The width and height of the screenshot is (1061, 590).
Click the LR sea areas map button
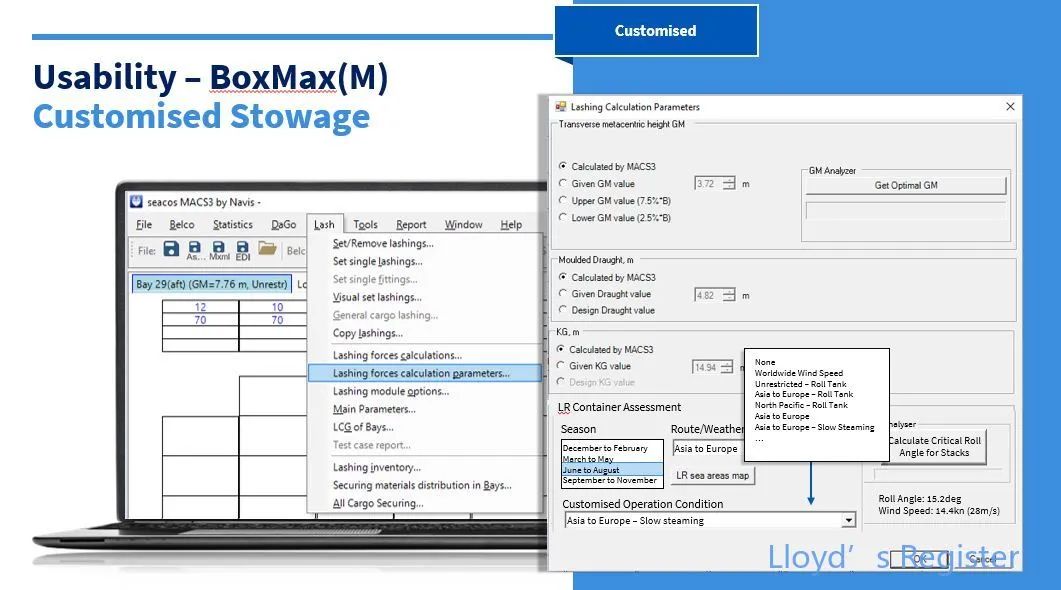(x=713, y=476)
